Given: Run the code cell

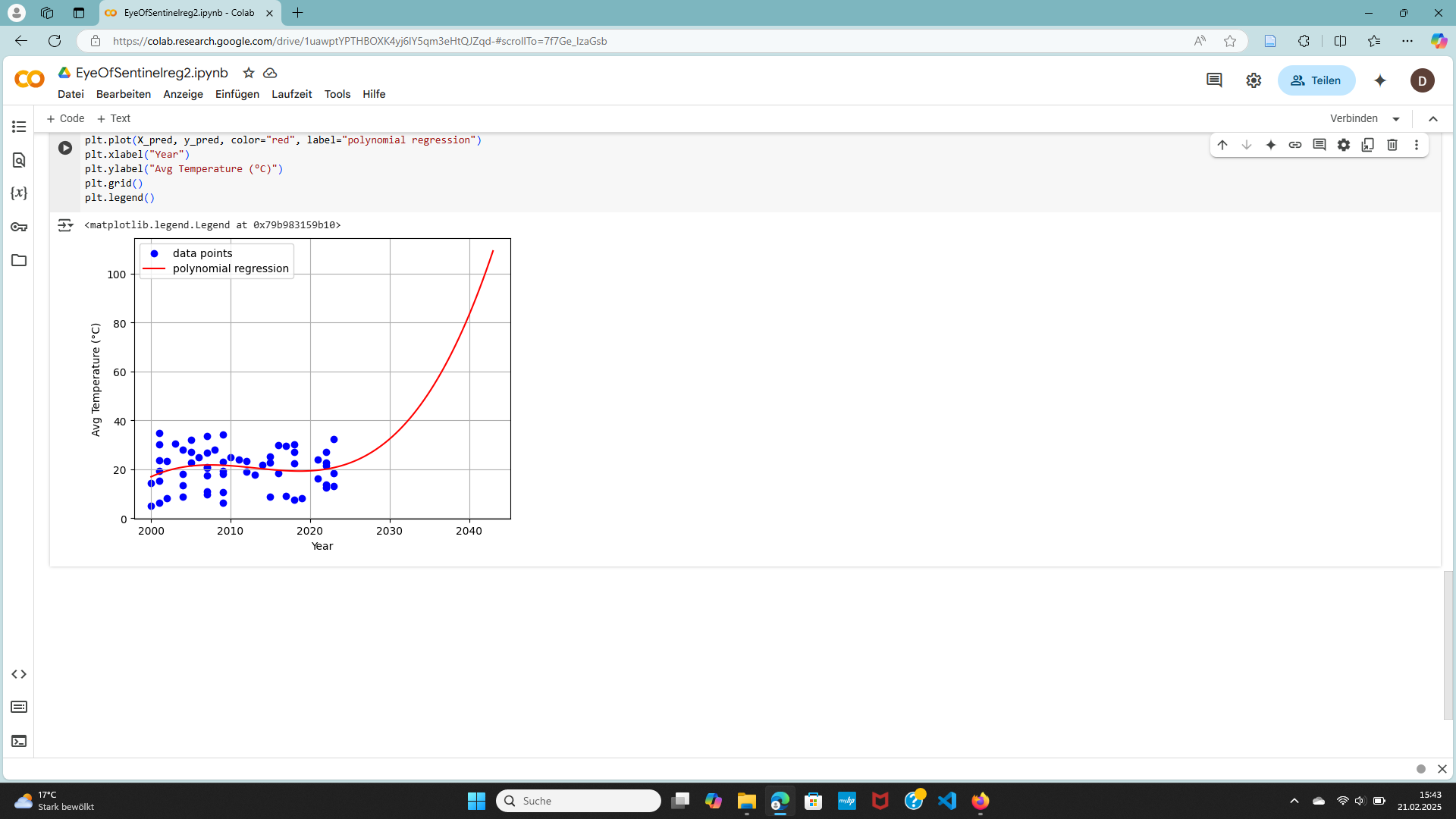Looking at the screenshot, I should (x=65, y=148).
